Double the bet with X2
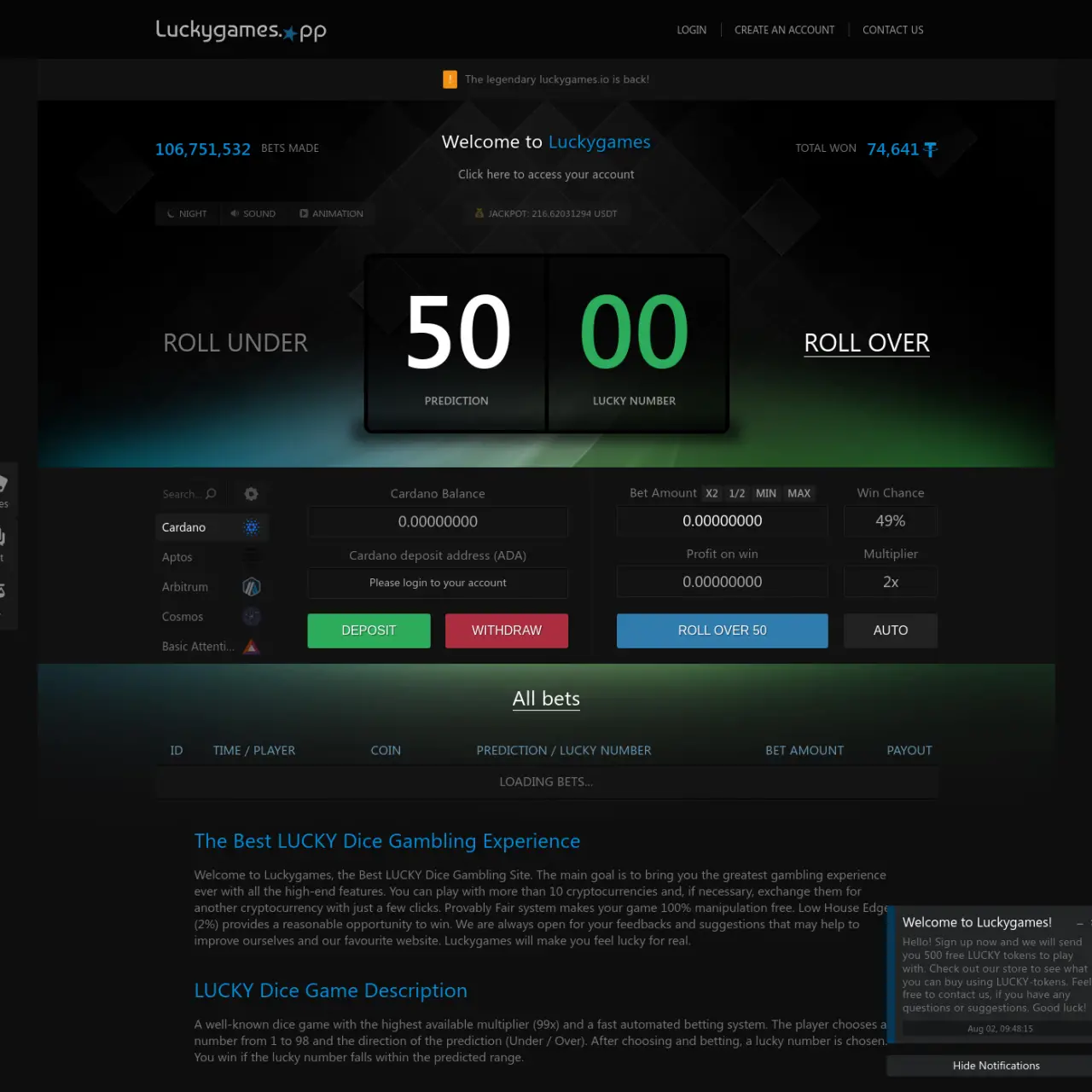 [712, 493]
